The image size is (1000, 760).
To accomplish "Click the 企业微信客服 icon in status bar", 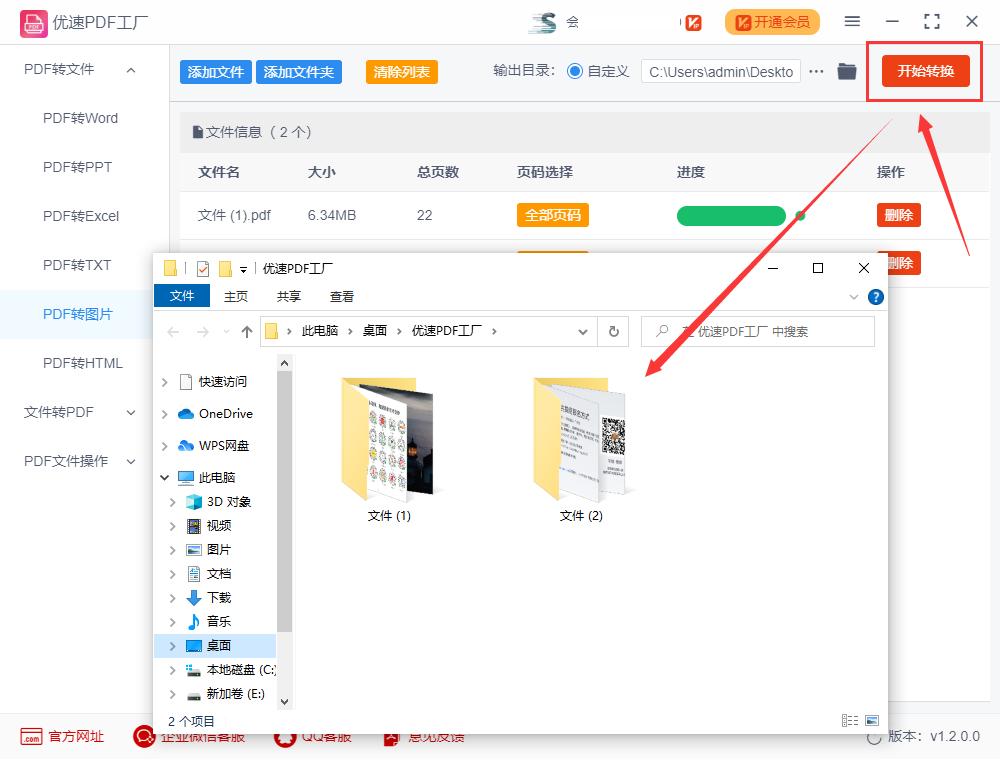I will click(x=143, y=737).
